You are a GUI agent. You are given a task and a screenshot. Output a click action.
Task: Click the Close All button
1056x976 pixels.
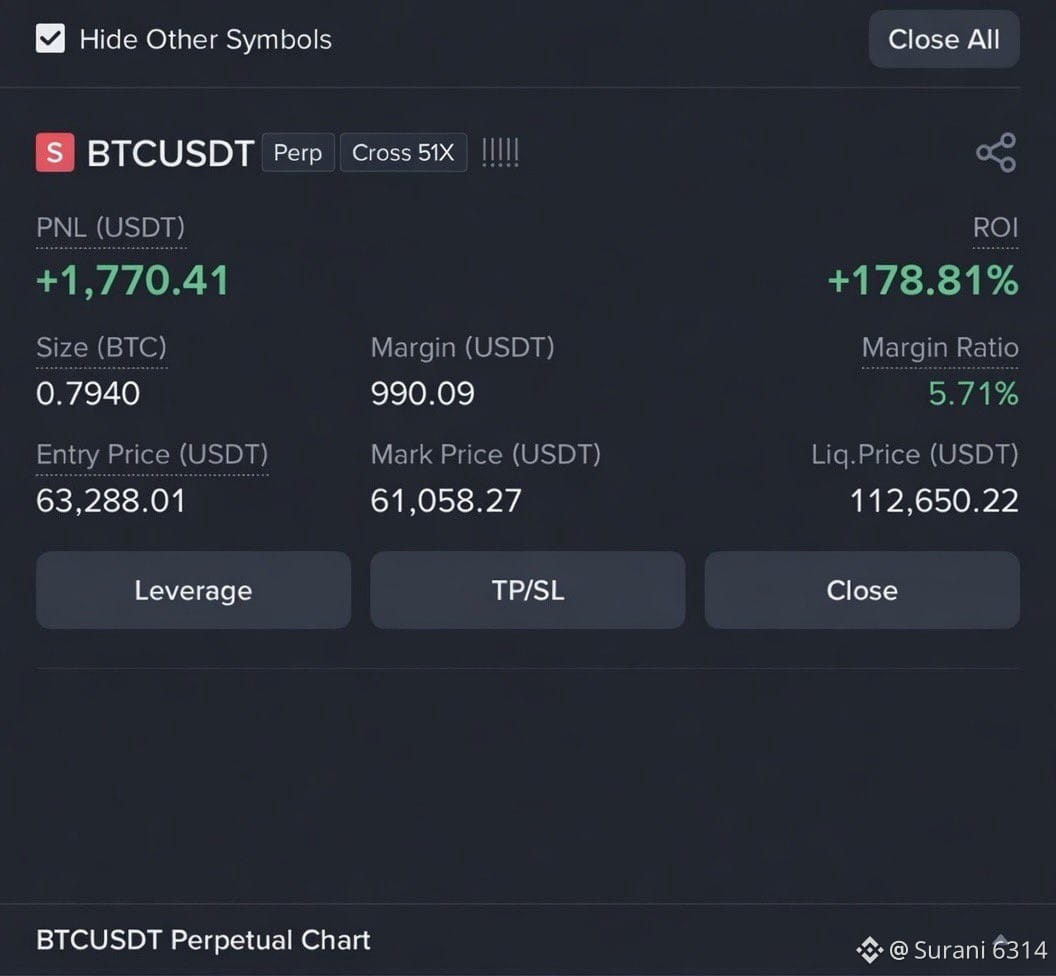click(944, 39)
